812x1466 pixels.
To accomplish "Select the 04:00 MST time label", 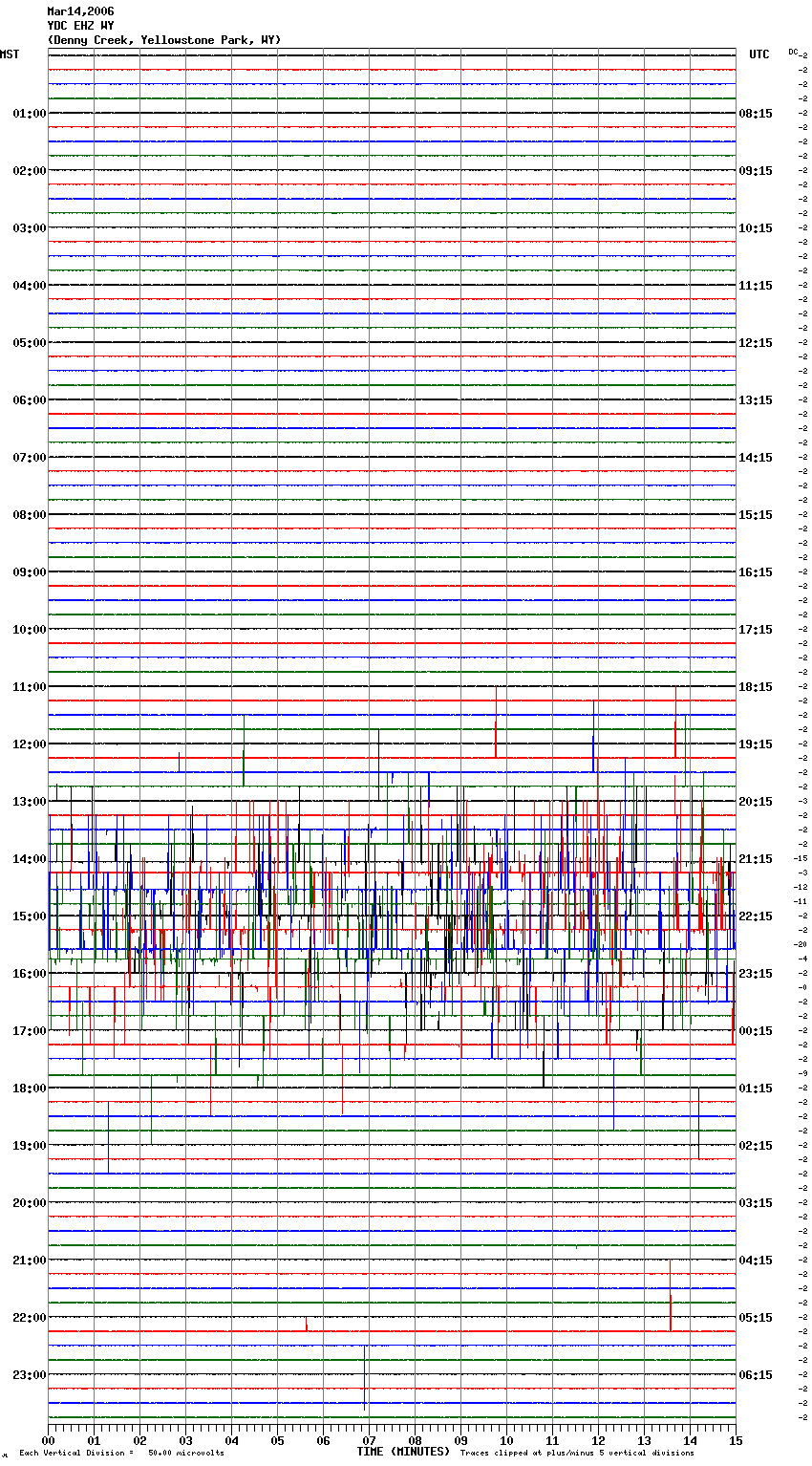I will click(x=30, y=286).
